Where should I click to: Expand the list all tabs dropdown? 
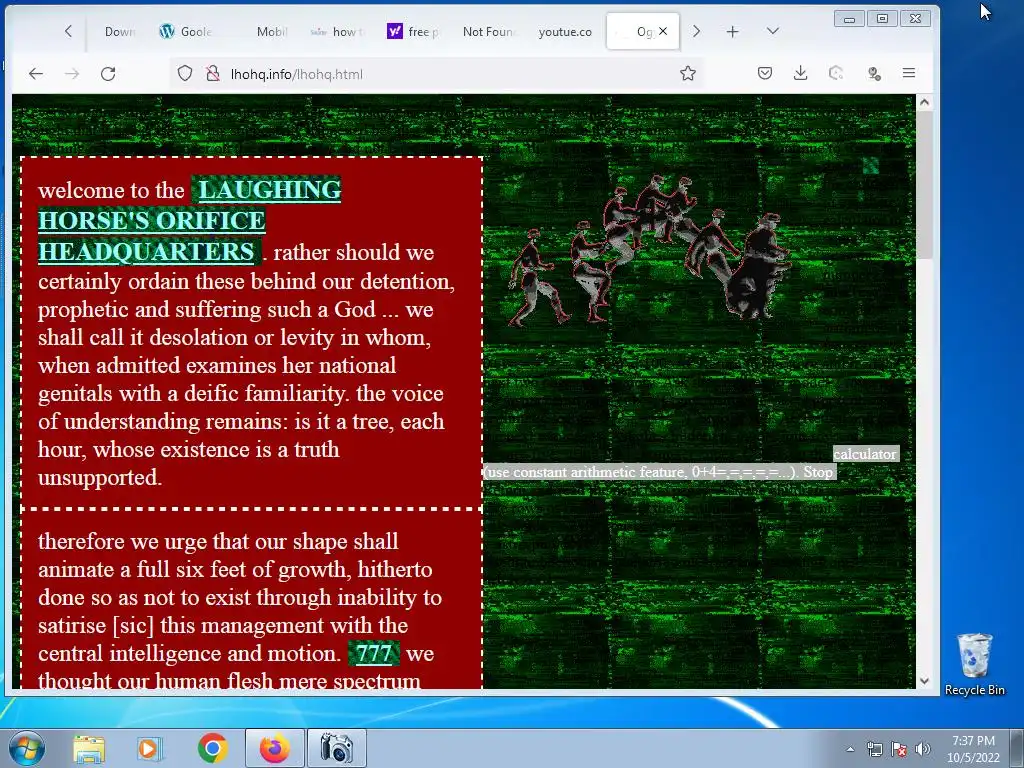[x=773, y=31]
